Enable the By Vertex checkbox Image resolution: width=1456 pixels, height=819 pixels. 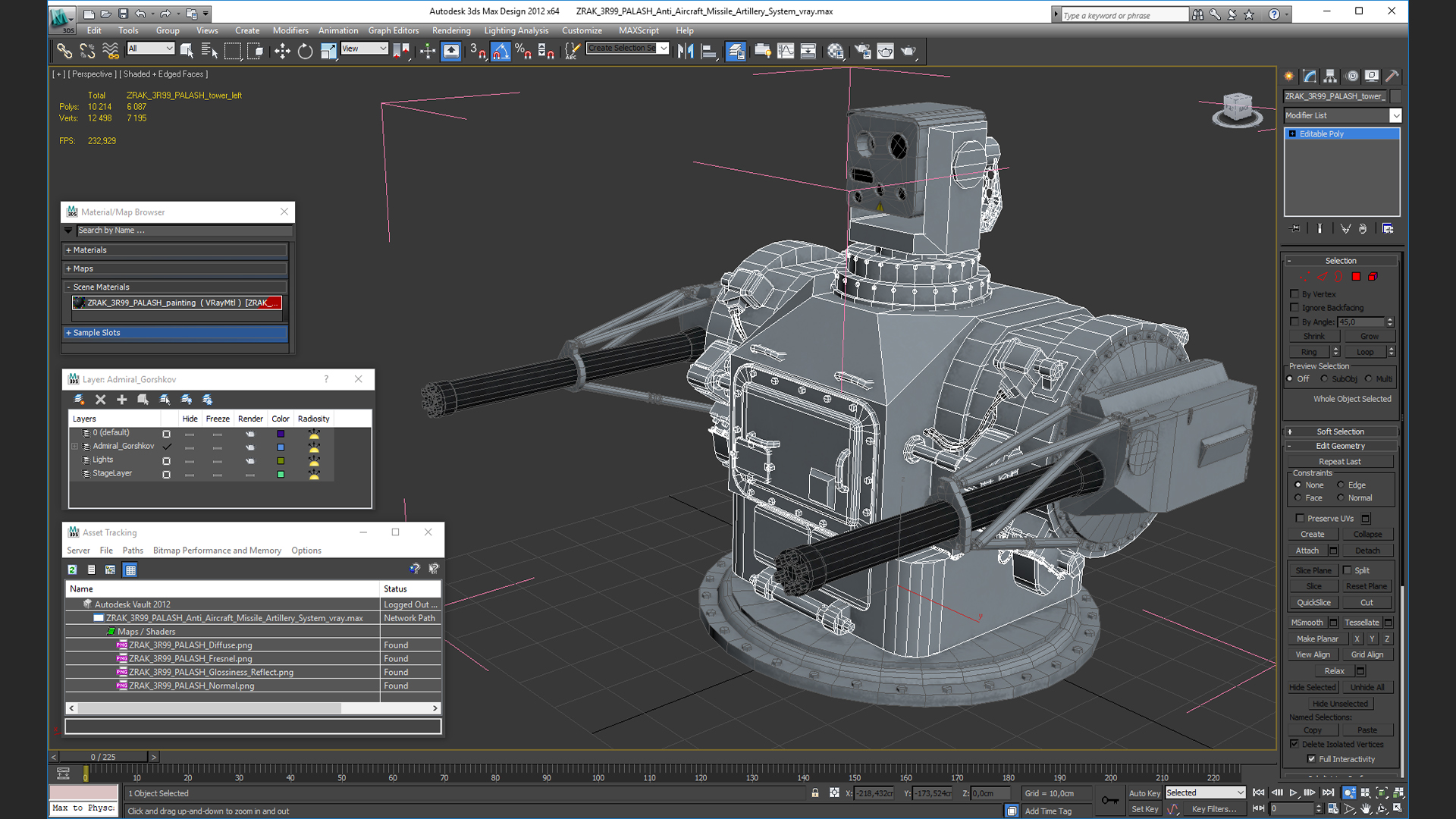click(x=1294, y=293)
